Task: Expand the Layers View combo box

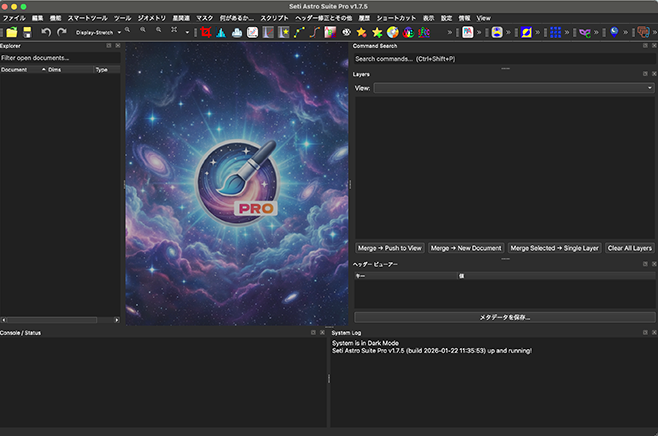Action: 513,88
